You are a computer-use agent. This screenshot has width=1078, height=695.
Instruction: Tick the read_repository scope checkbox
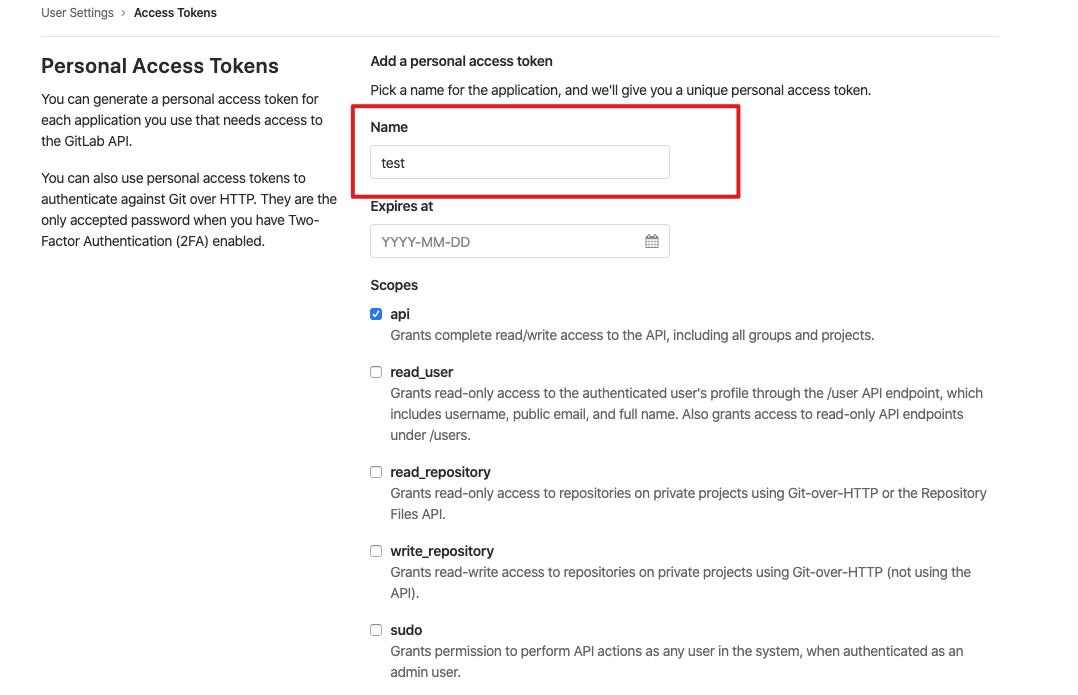(x=376, y=472)
